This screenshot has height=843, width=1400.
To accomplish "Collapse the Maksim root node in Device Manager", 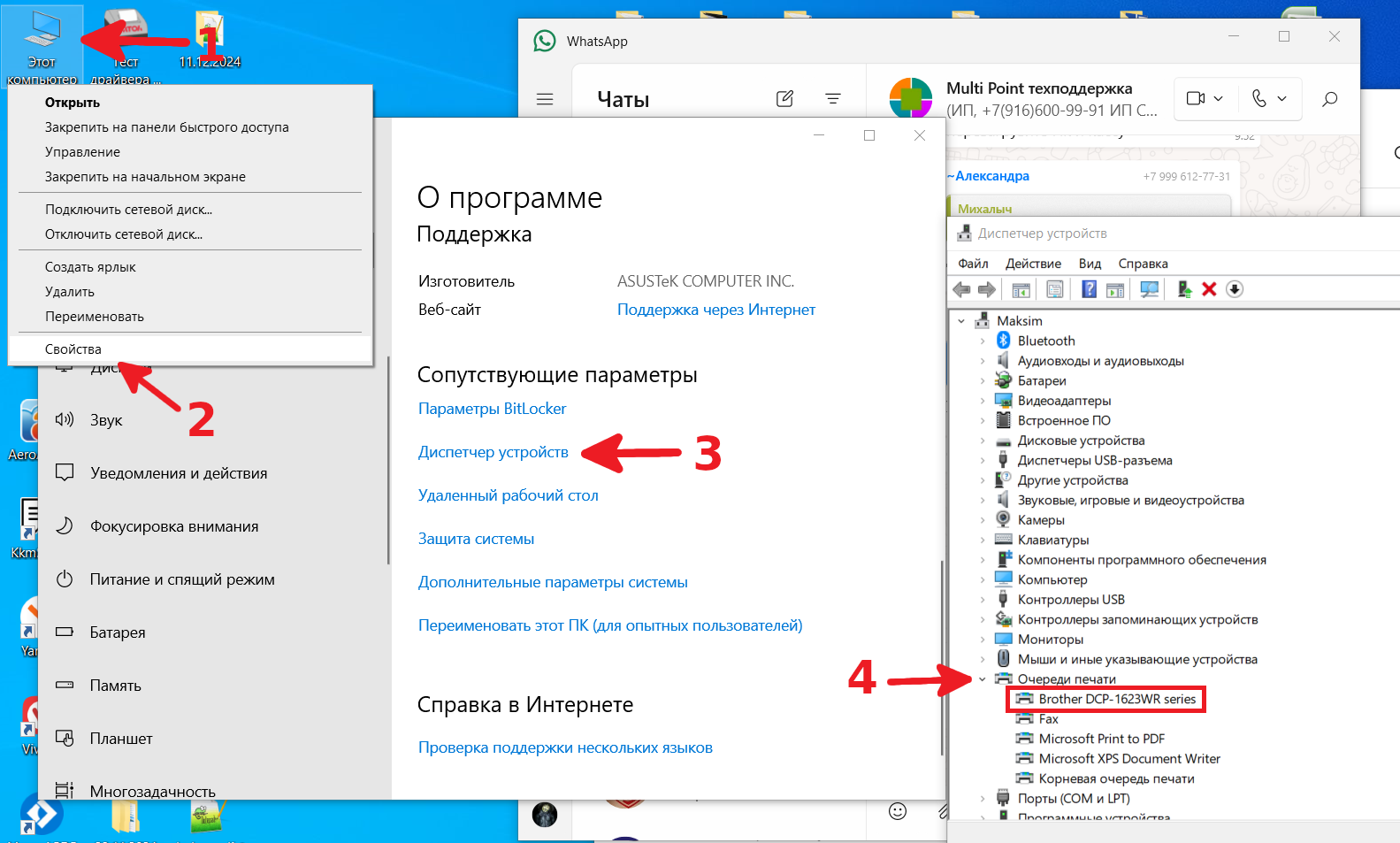I will [x=961, y=321].
